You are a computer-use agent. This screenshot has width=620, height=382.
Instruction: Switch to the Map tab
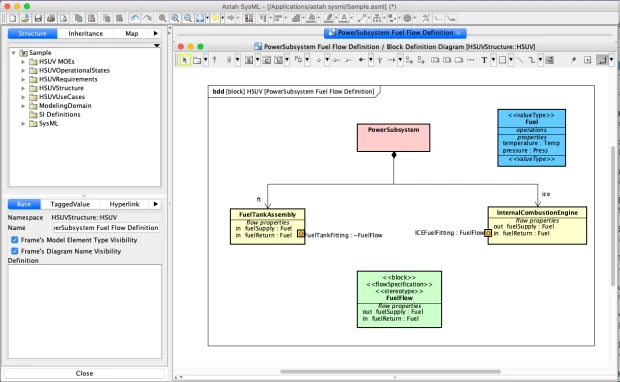(132, 34)
